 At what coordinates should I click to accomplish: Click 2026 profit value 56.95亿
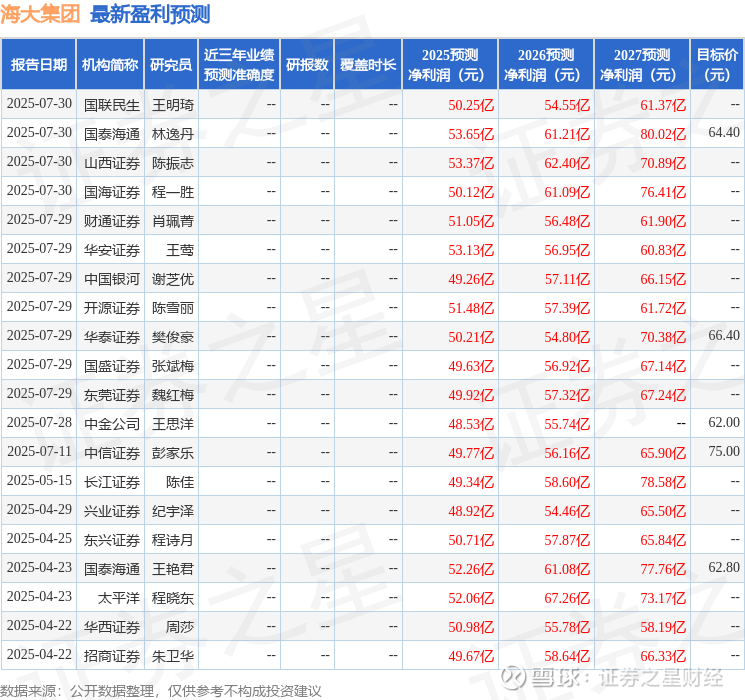coord(567,250)
